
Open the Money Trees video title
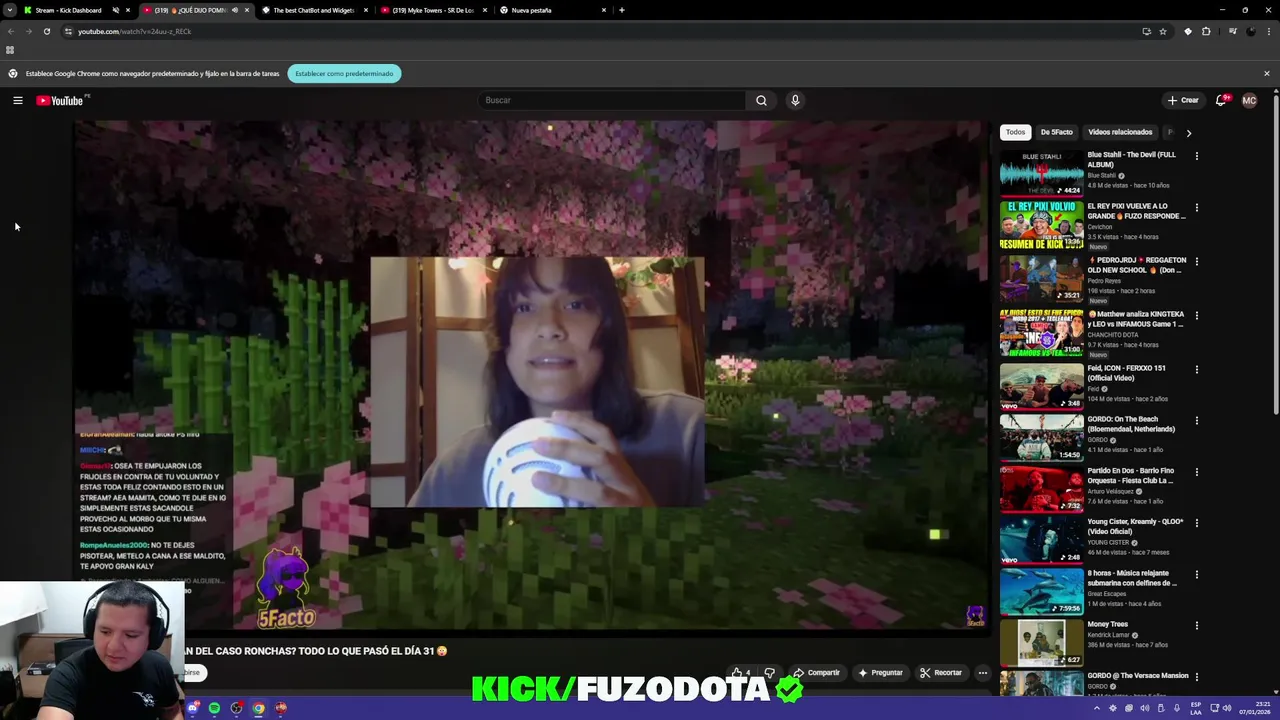(x=1108, y=624)
